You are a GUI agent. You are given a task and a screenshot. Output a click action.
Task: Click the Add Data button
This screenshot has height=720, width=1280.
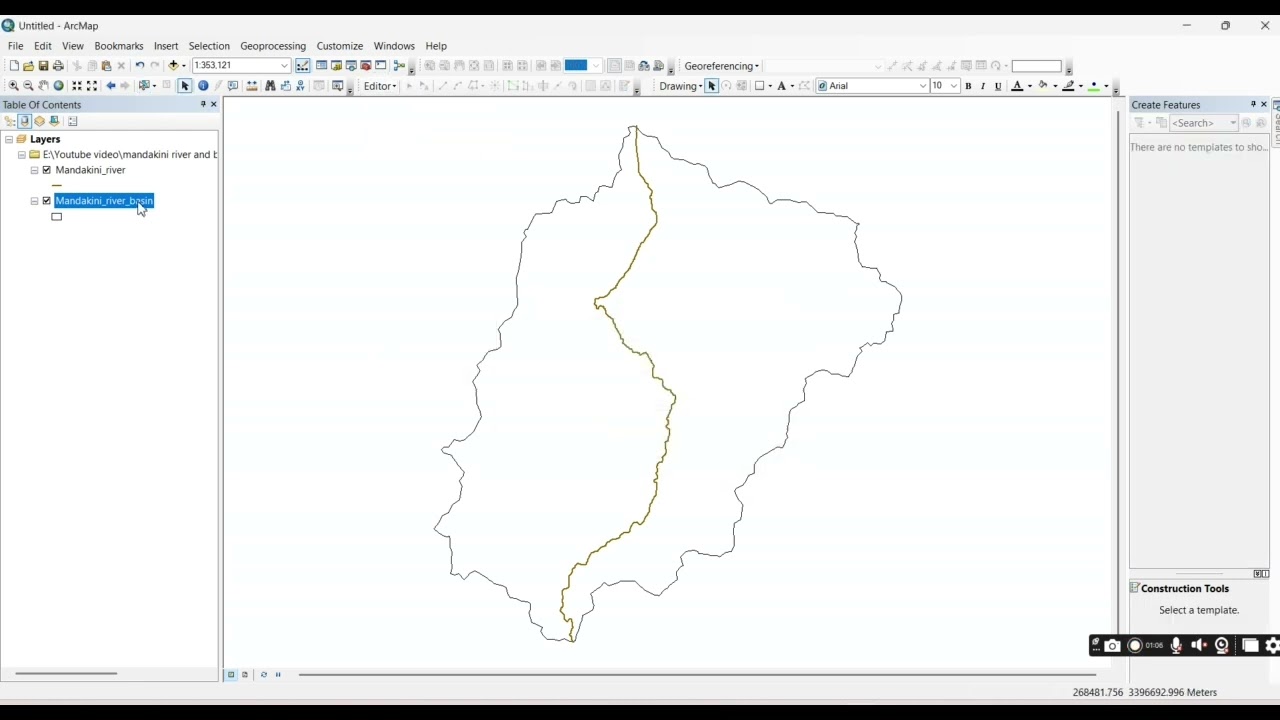point(173,66)
